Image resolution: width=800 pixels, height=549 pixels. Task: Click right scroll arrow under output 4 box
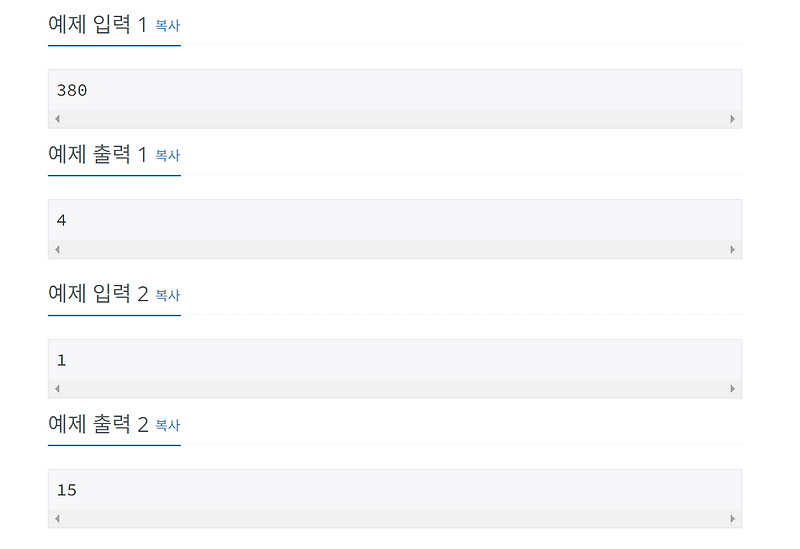[x=733, y=249]
